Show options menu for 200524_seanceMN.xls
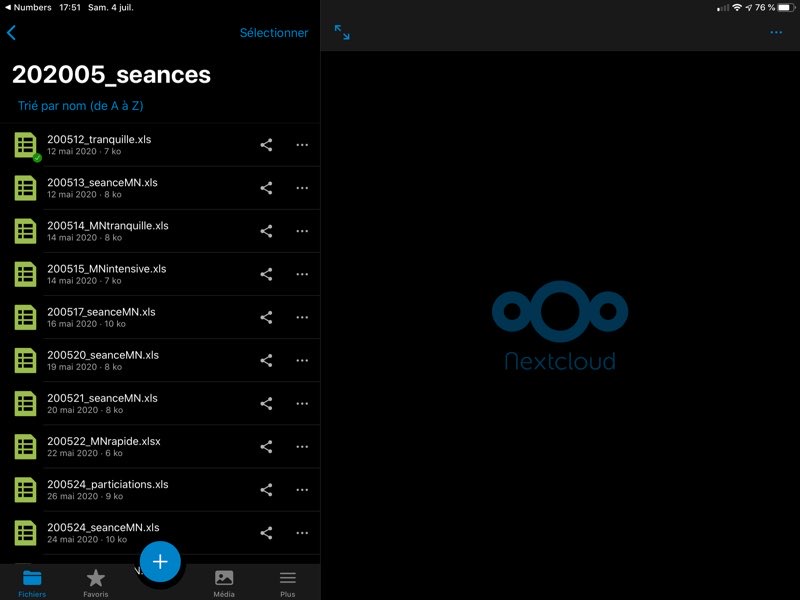 coord(302,533)
